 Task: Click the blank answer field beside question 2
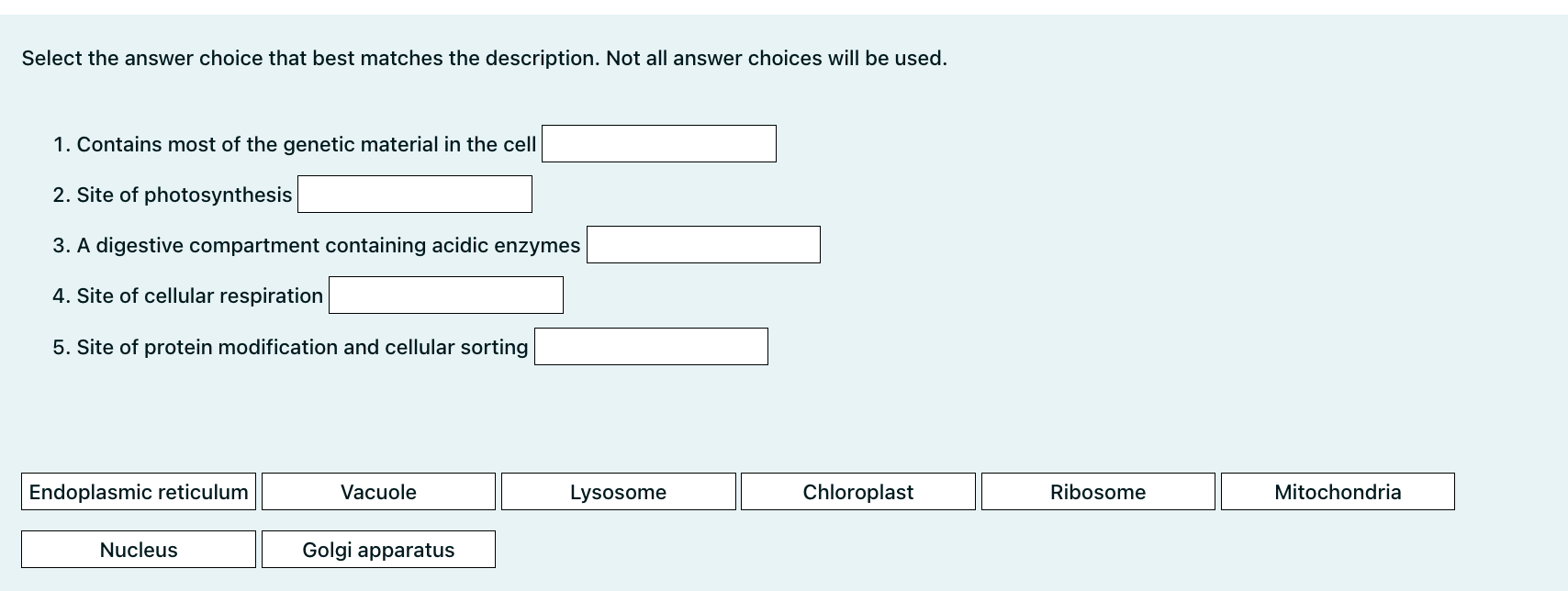tap(414, 194)
